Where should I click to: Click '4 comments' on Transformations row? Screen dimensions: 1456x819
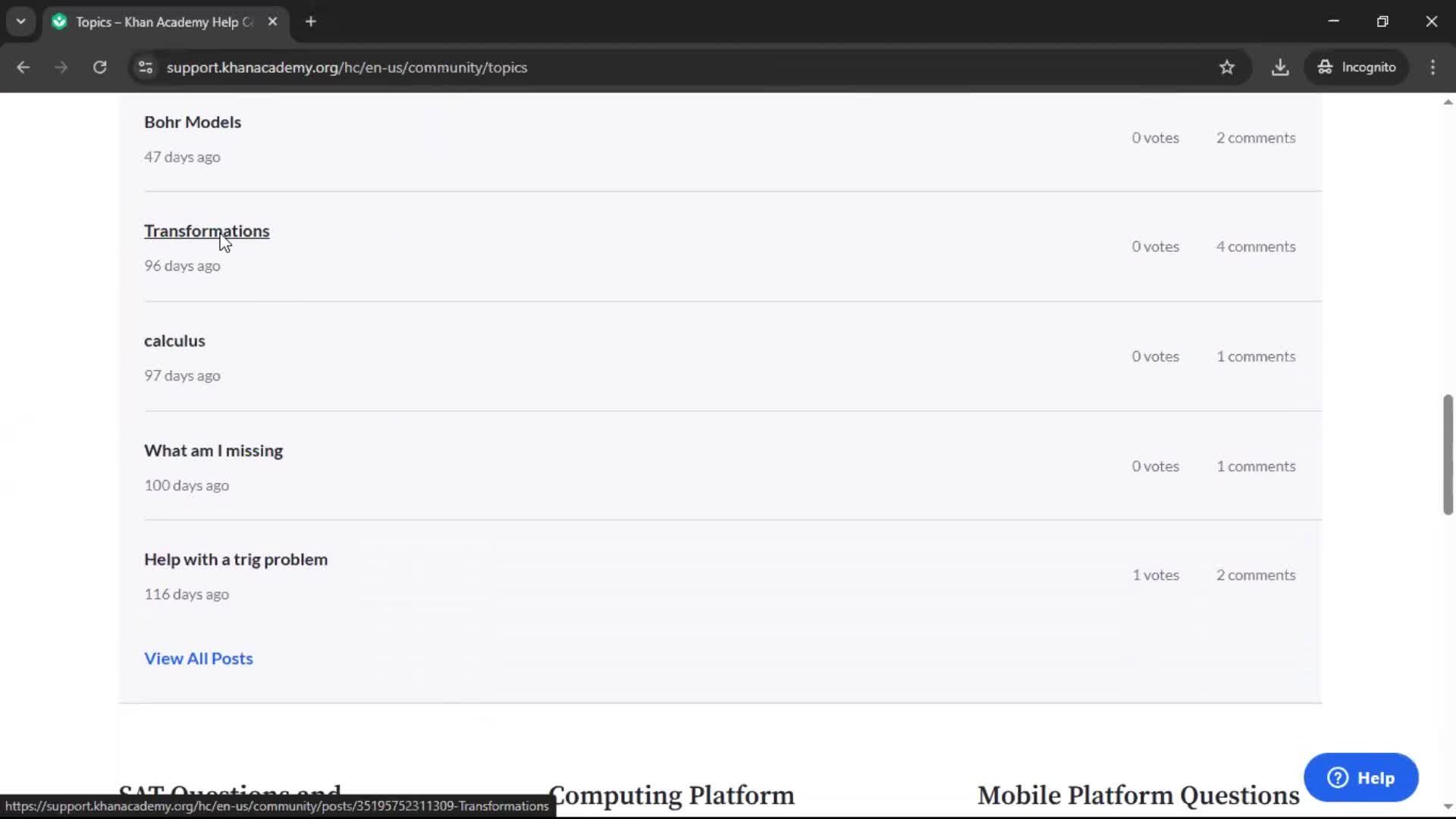click(1256, 247)
